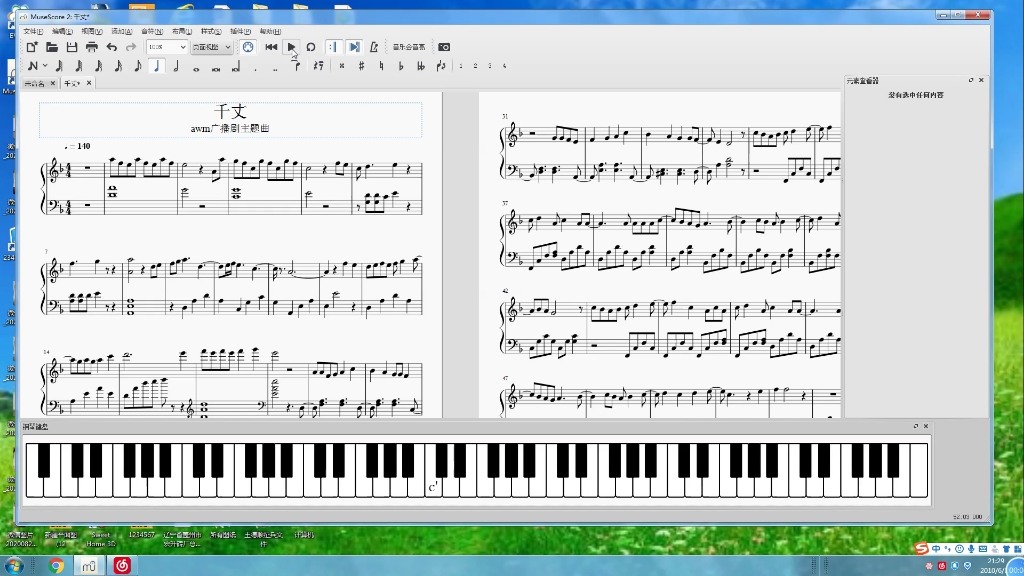Toggle loop playback

tap(311, 47)
